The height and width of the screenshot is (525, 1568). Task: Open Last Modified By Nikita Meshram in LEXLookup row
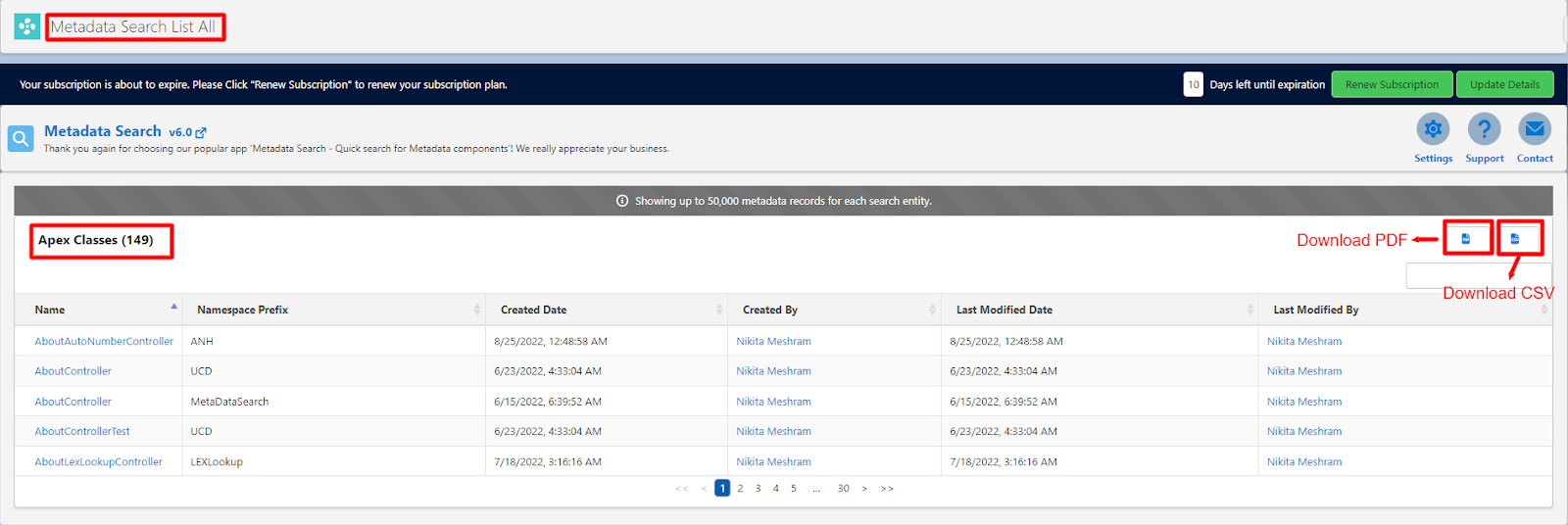(x=1304, y=461)
